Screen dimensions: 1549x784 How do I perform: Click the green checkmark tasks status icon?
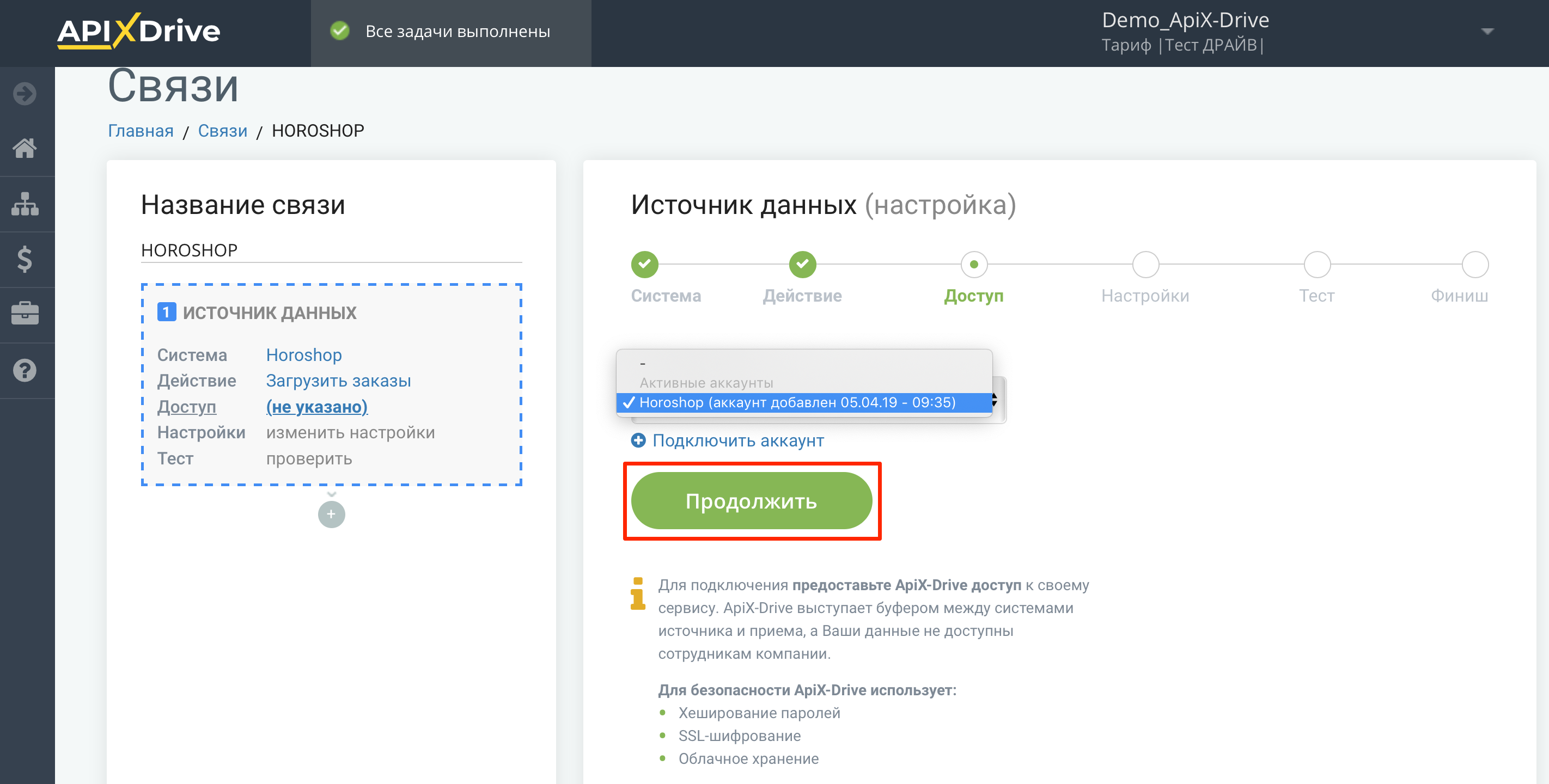click(340, 30)
